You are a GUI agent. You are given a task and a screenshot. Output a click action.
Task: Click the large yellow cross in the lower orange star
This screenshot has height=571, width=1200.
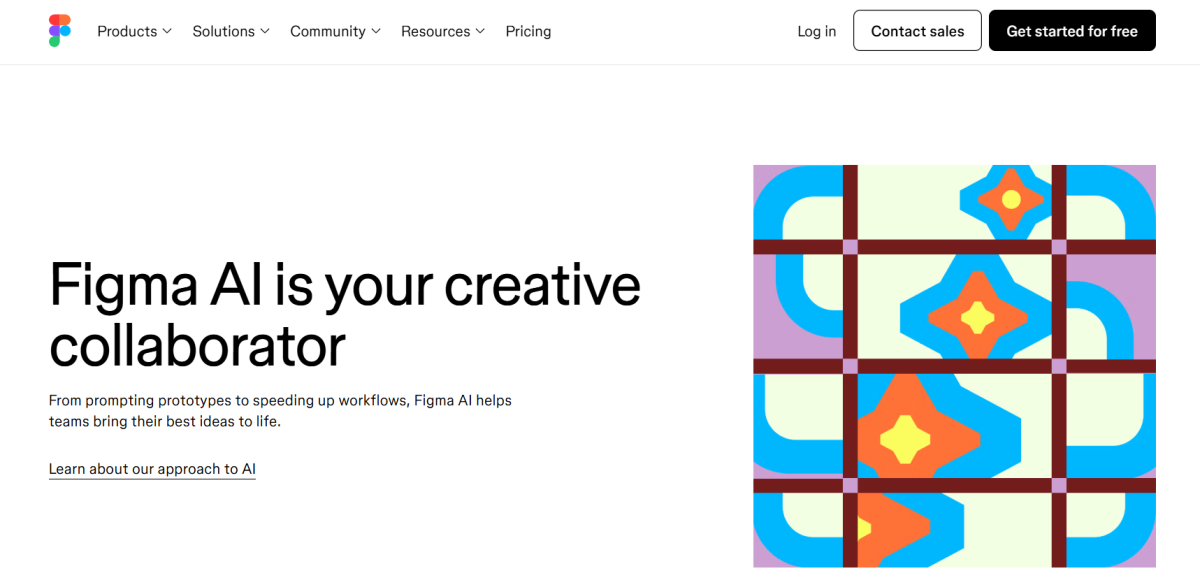pyautogui.click(x=906, y=438)
